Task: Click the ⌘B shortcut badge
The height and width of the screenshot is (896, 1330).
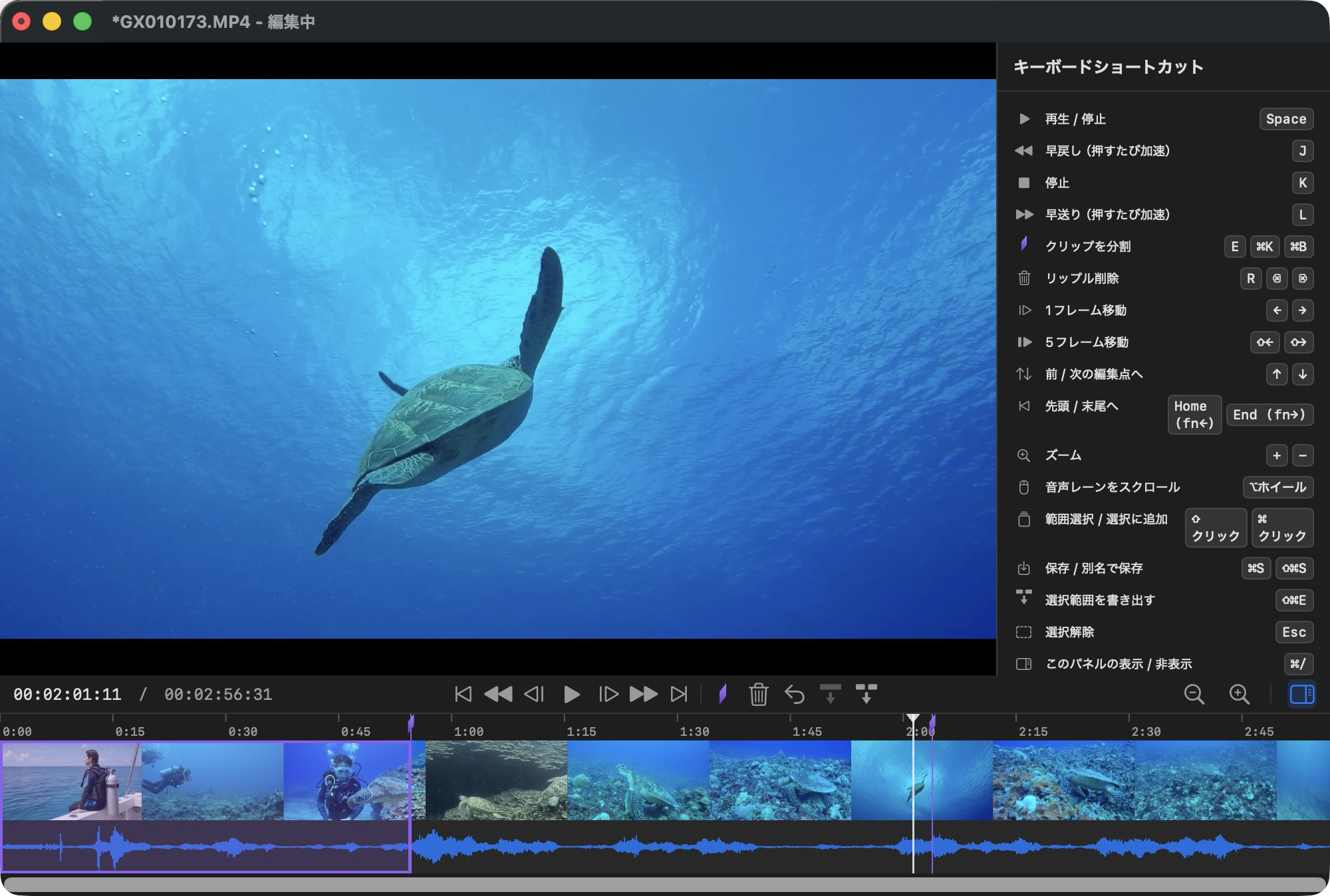Action: (x=1298, y=247)
